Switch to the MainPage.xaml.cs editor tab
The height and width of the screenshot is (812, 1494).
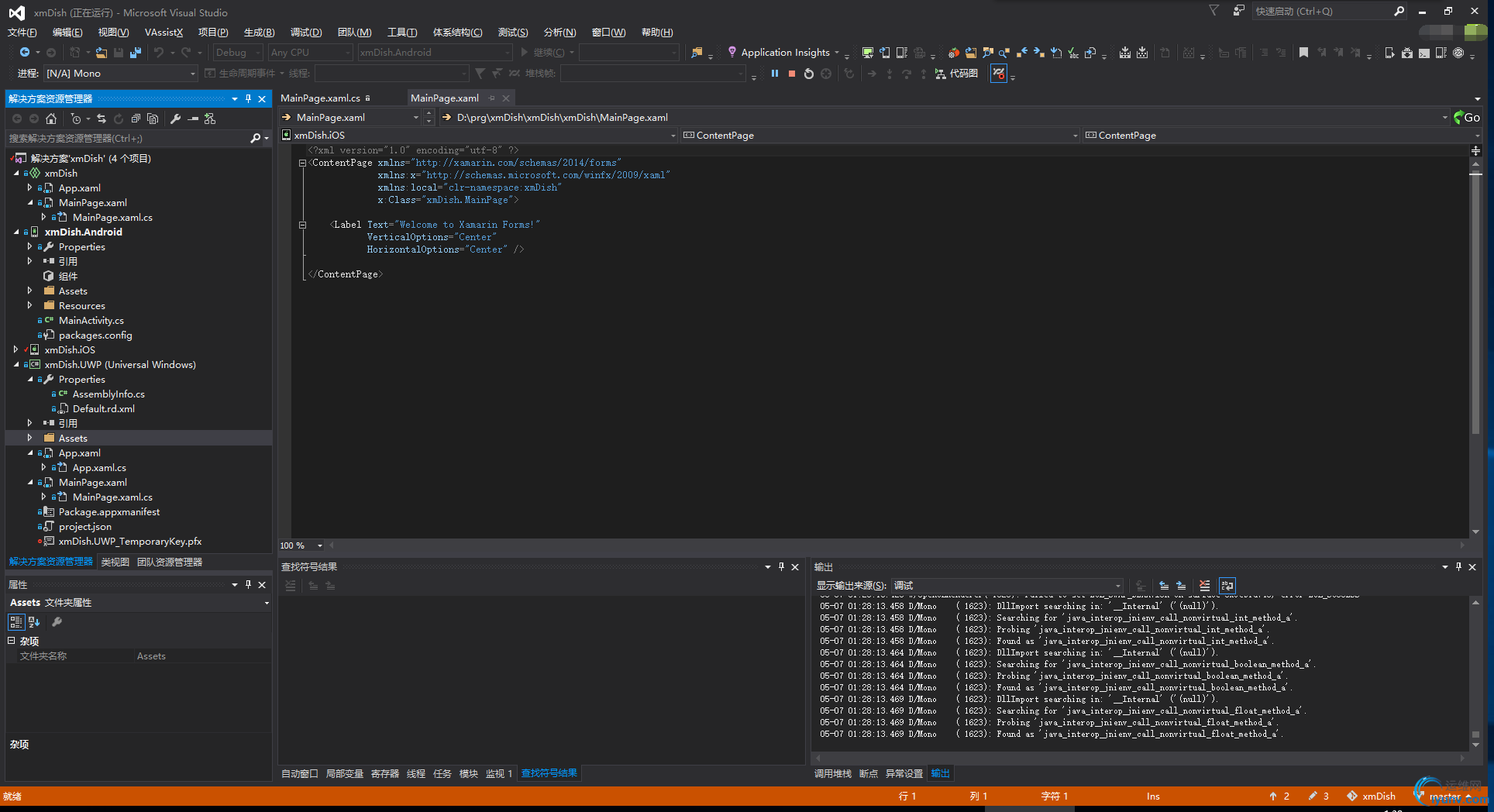(320, 98)
